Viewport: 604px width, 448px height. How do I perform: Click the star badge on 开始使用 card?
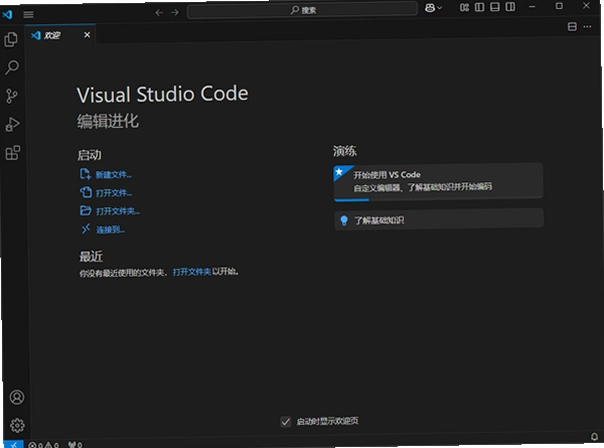click(x=340, y=172)
